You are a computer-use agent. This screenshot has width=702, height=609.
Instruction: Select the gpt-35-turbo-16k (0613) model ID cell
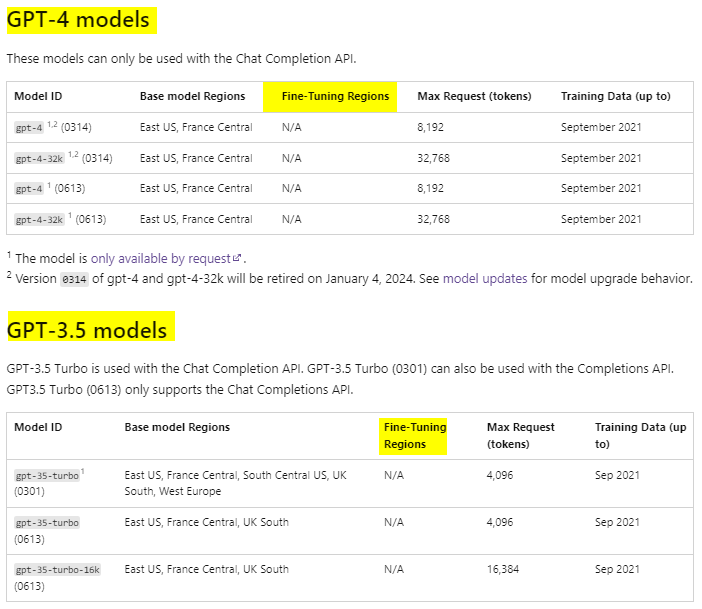57,578
